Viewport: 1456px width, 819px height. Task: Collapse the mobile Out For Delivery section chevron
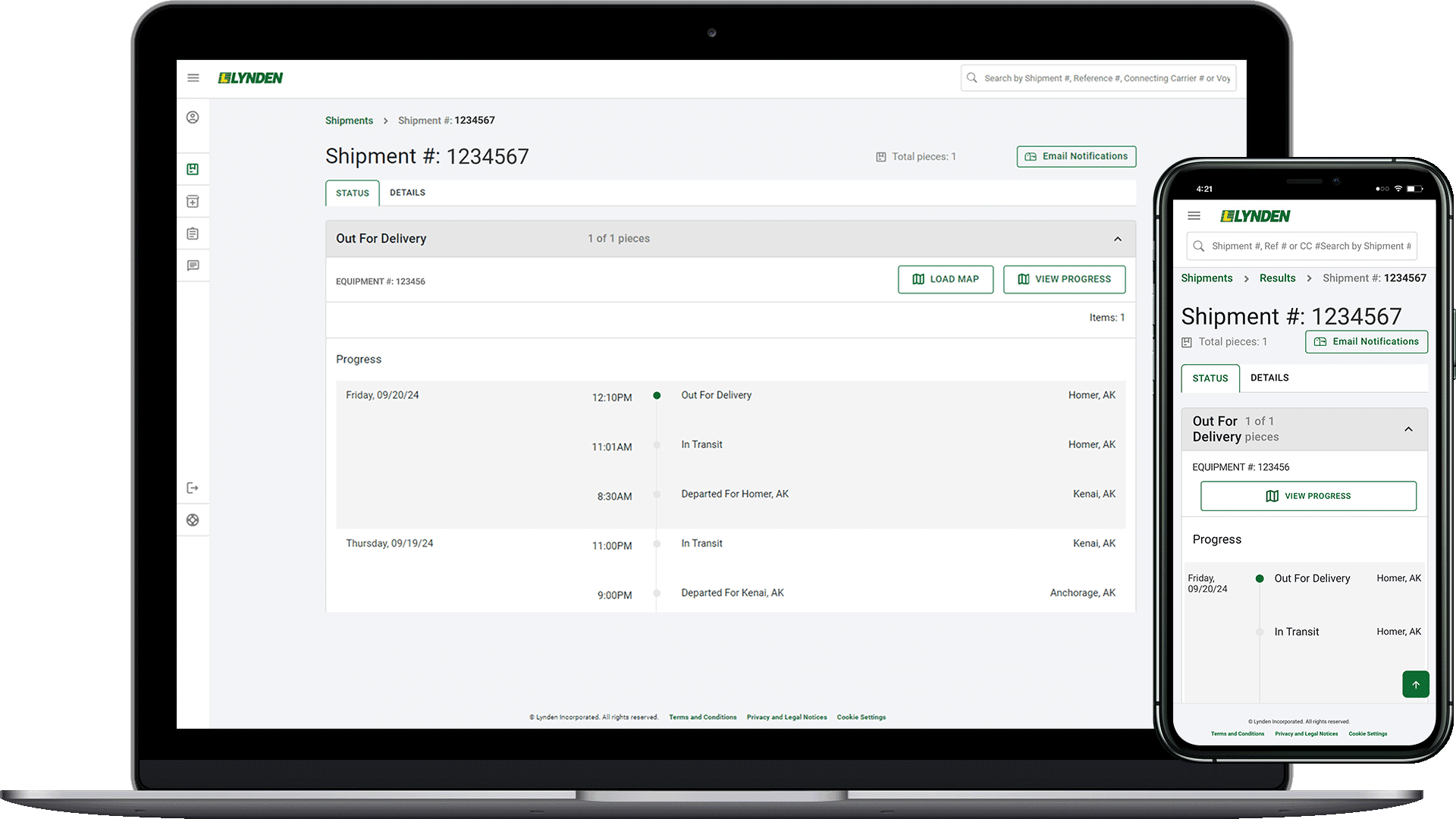1409,429
